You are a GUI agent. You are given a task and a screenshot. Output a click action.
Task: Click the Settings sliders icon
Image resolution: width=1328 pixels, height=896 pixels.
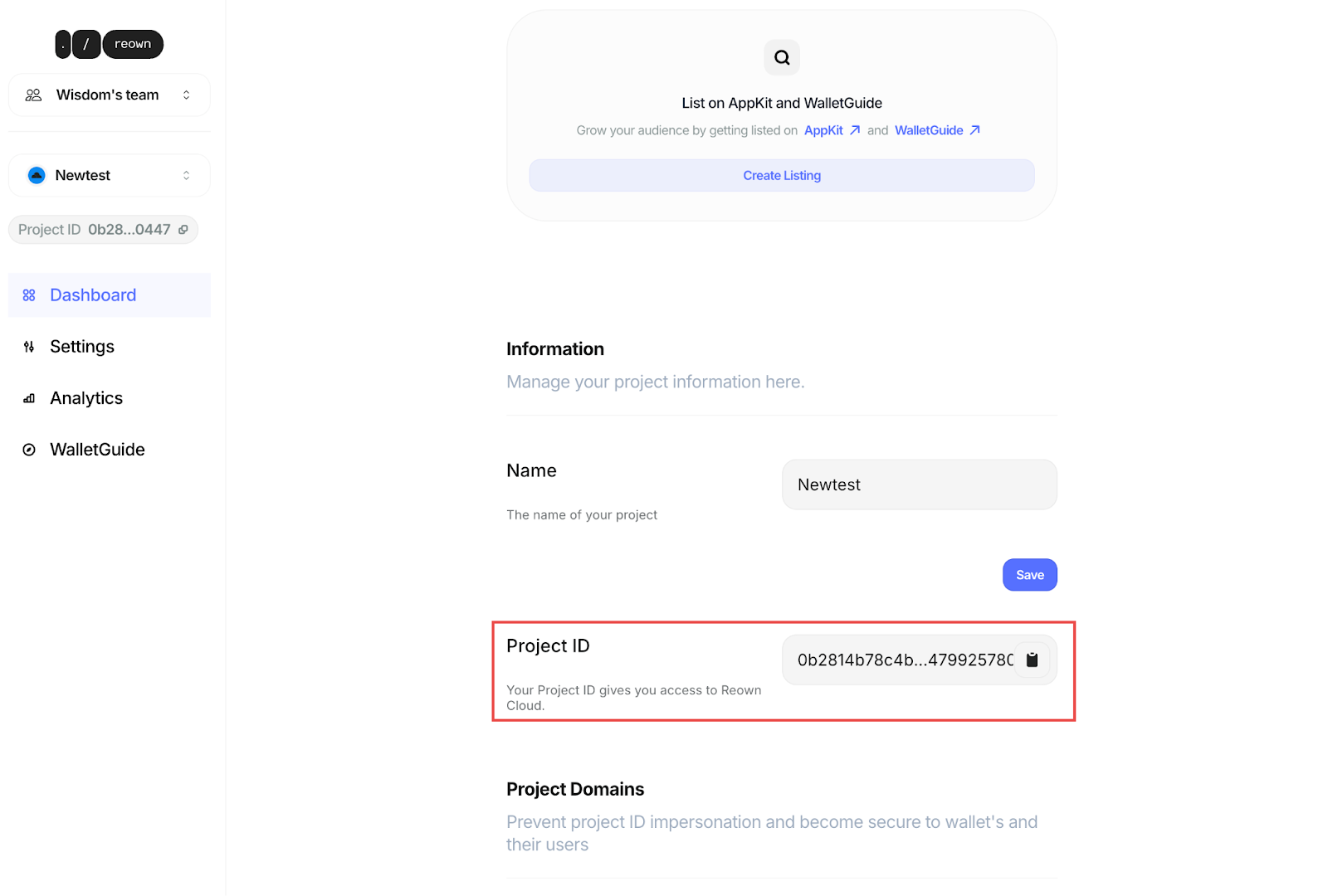pos(29,347)
